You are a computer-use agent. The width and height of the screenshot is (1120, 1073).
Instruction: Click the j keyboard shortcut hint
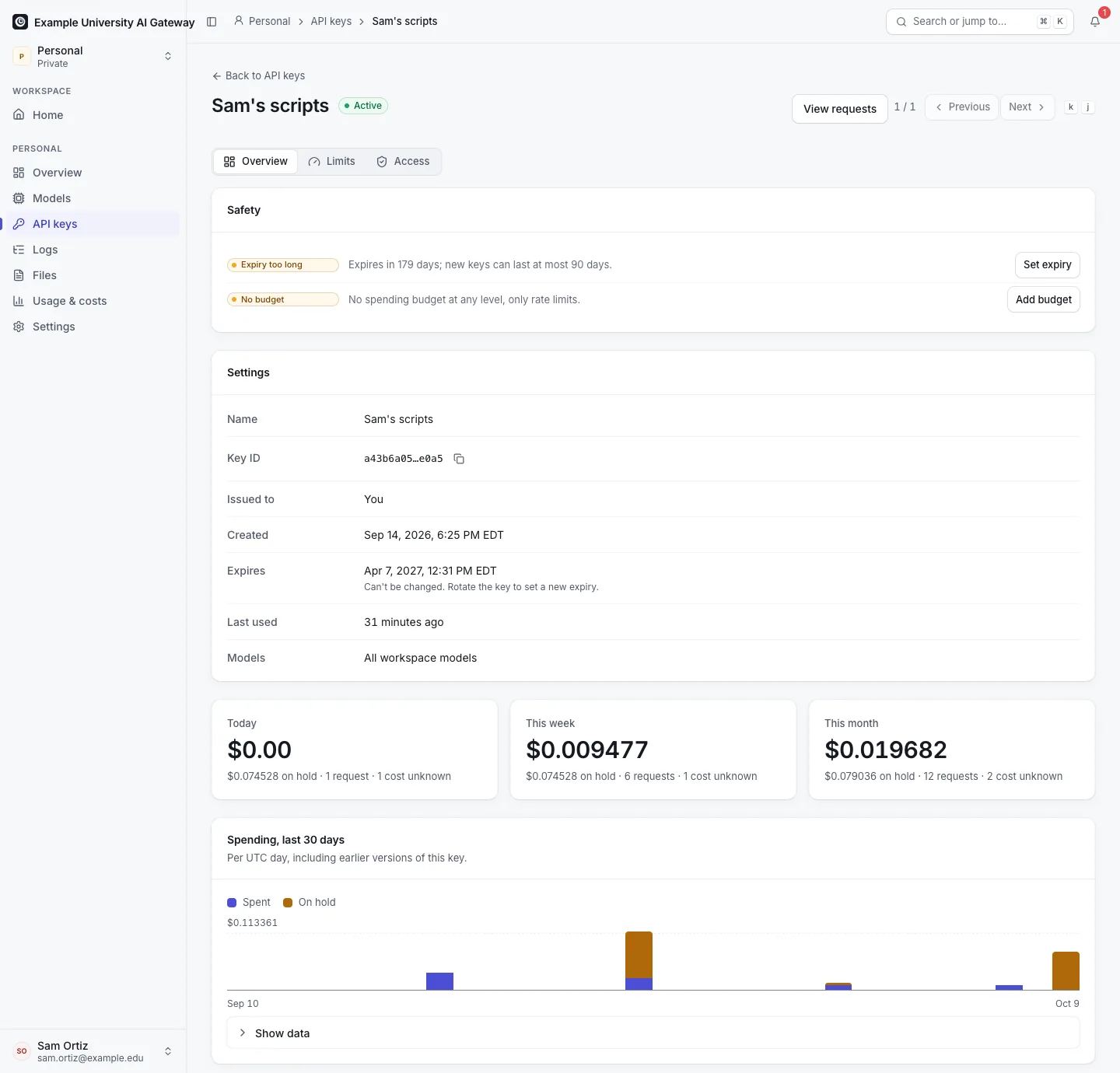[x=1088, y=107]
